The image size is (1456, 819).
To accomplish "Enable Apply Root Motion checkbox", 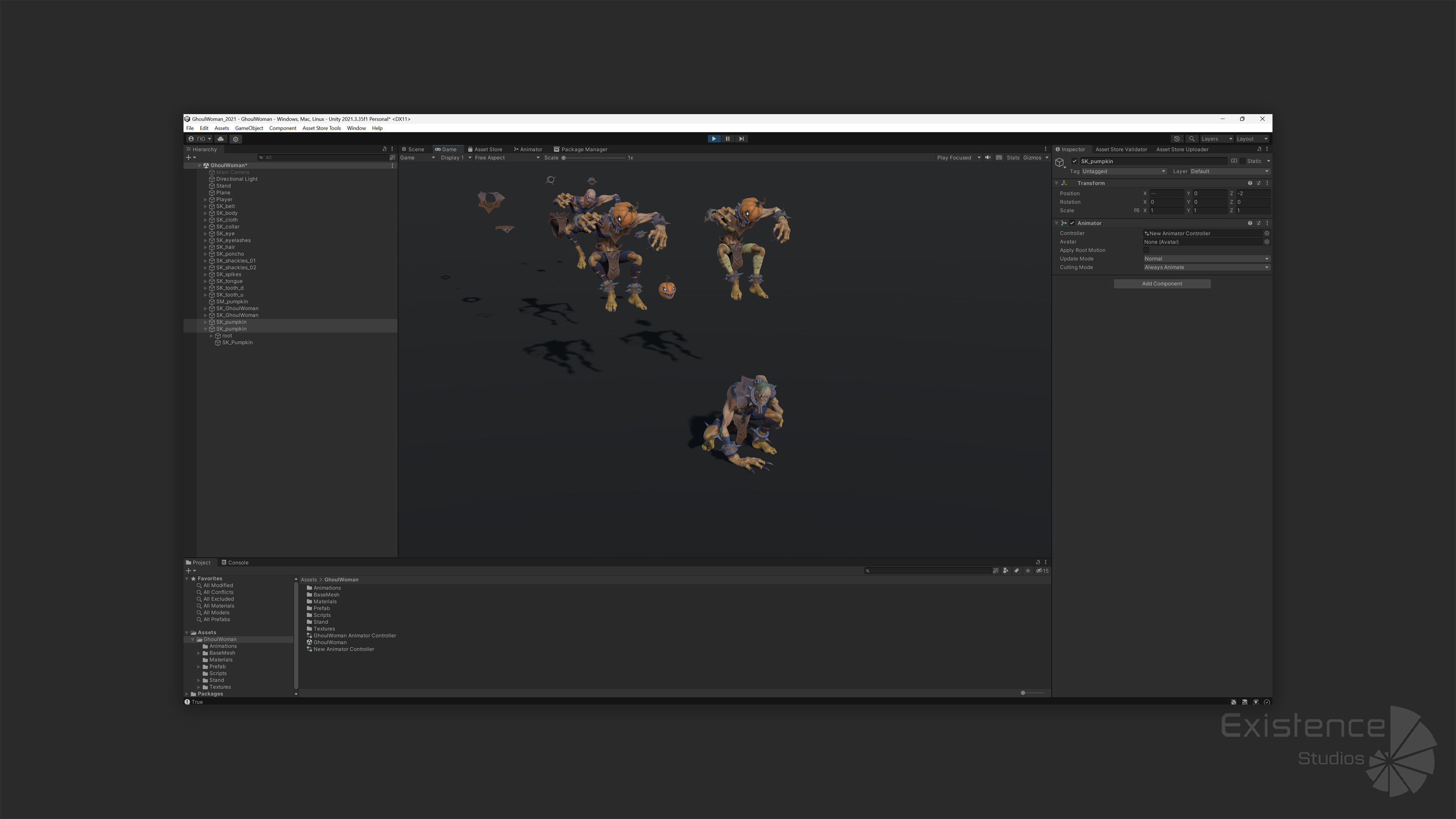I will pos(1146,250).
